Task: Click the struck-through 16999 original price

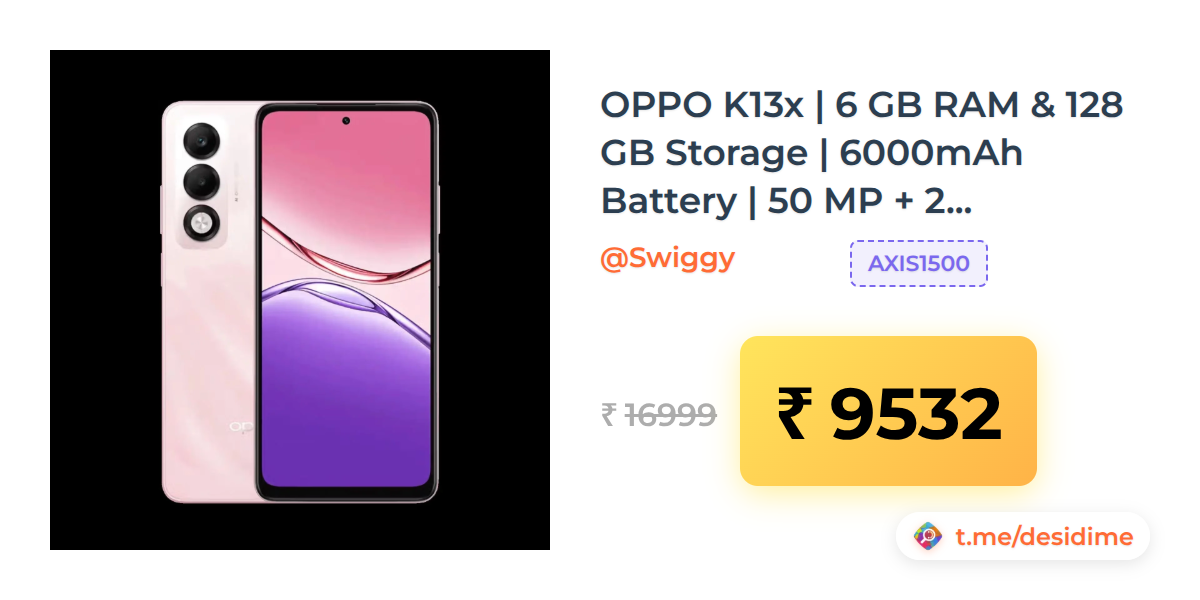Action: point(670,414)
